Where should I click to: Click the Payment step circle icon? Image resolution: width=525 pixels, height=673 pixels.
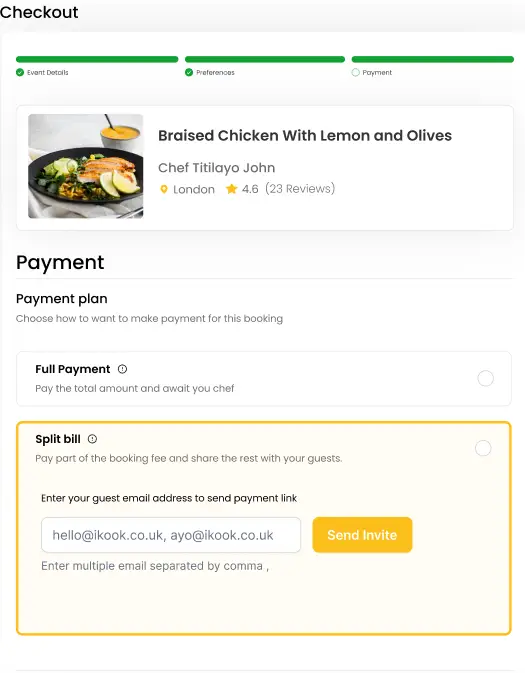(x=355, y=73)
